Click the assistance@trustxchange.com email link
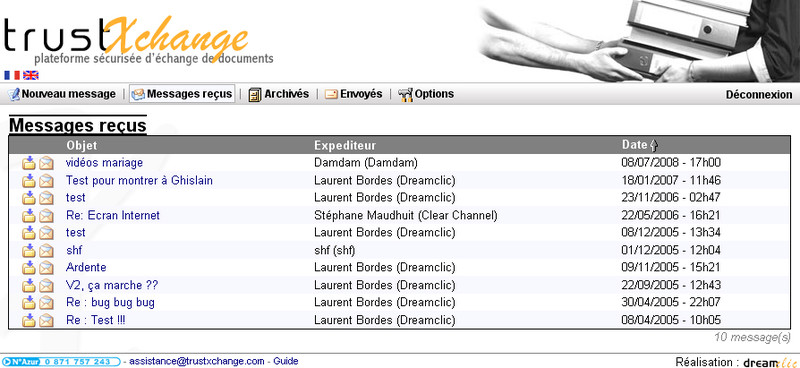The width and height of the screenshot is (800, 368). [x=196, y=361]
